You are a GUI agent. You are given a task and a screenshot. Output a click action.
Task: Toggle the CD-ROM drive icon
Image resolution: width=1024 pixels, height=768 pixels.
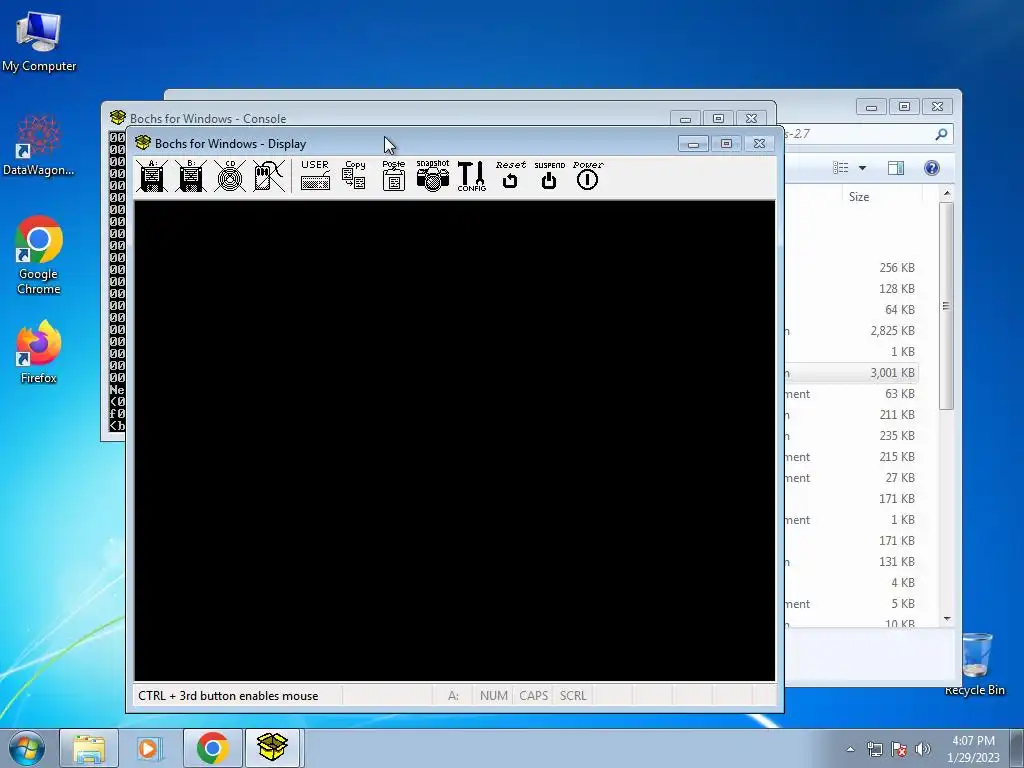tap(230, 176)
